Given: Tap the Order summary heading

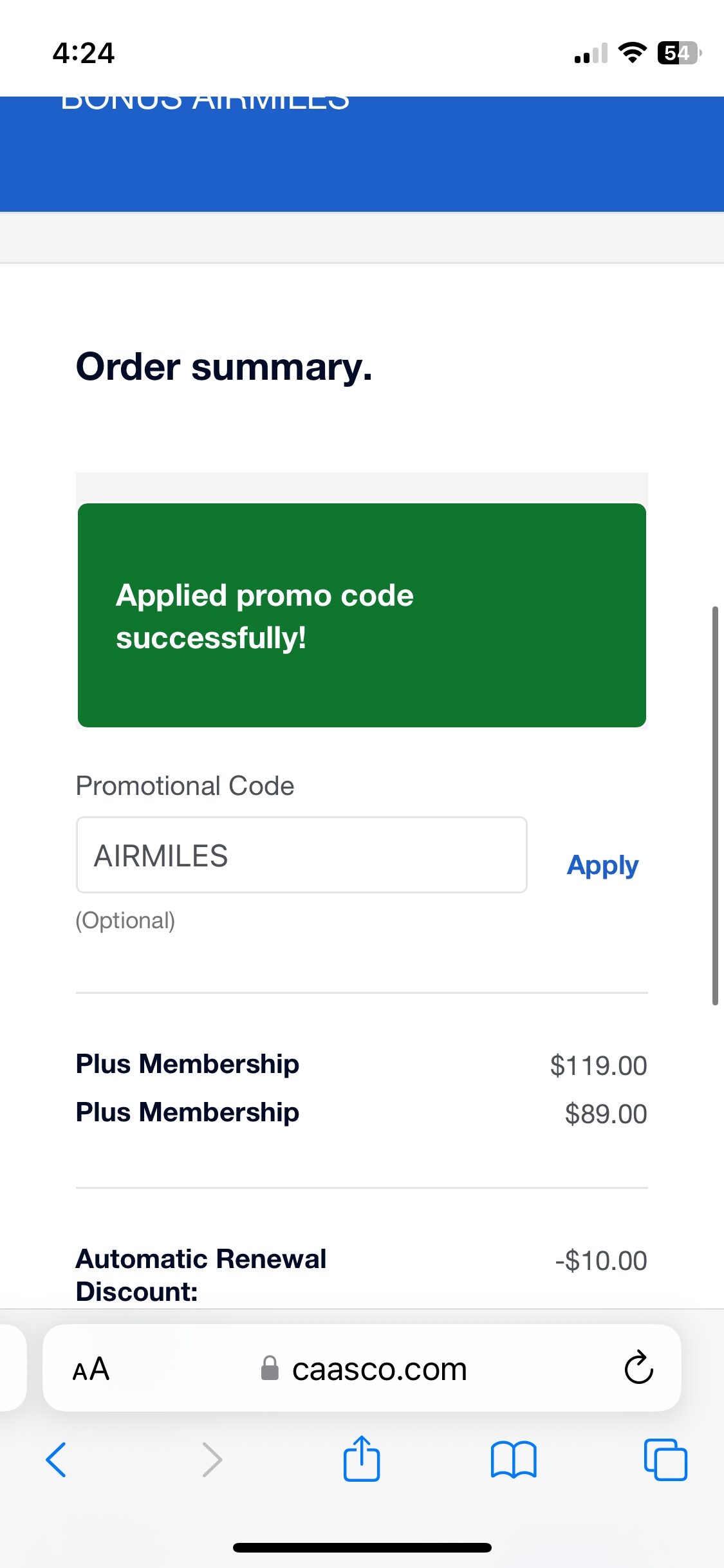Looking at the screenshot, I should coord(224,367).
